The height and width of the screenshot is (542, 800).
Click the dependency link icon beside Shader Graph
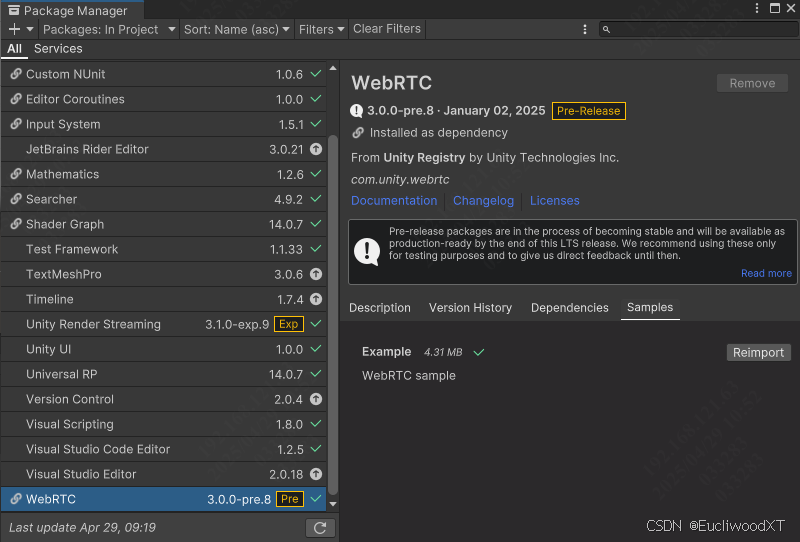tap(16, 224)
